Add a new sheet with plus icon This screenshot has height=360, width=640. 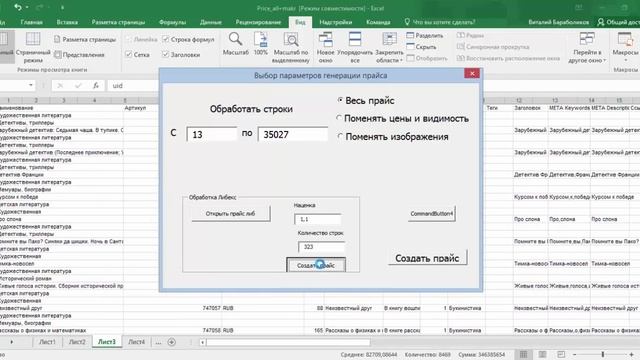click(x=172, y=342)
